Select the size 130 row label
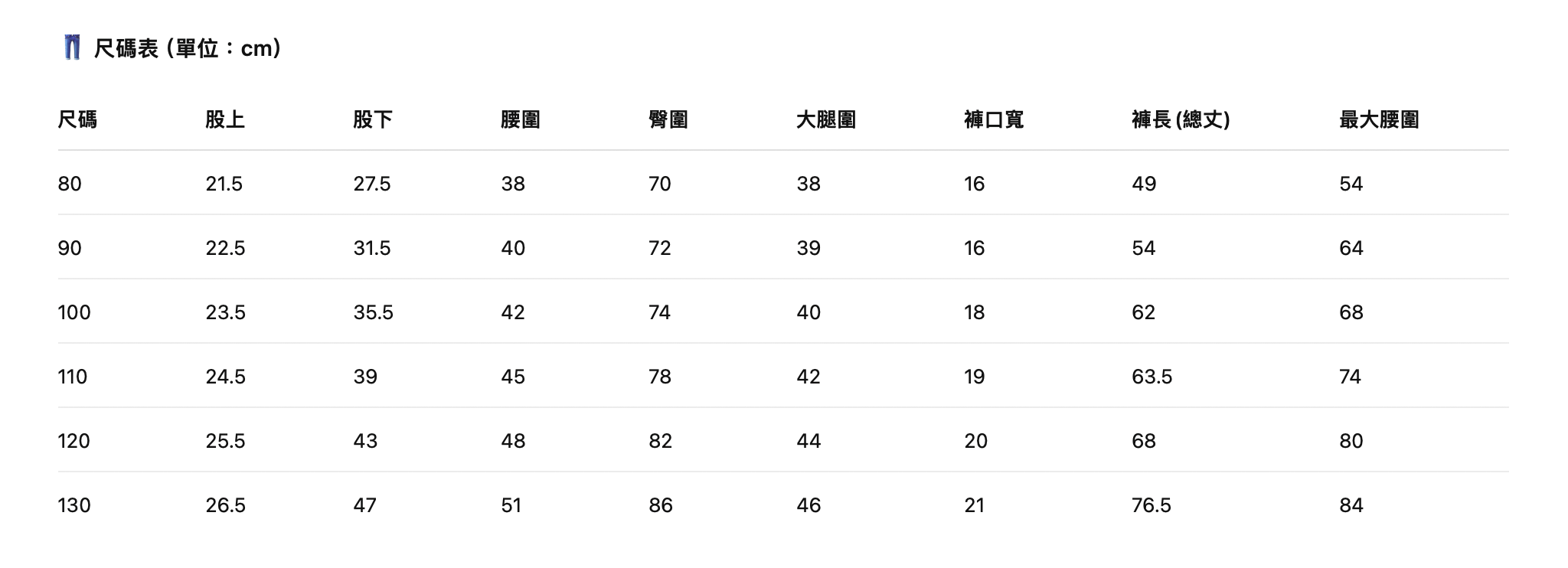1568x568 pixels. (x=74, y=505)
